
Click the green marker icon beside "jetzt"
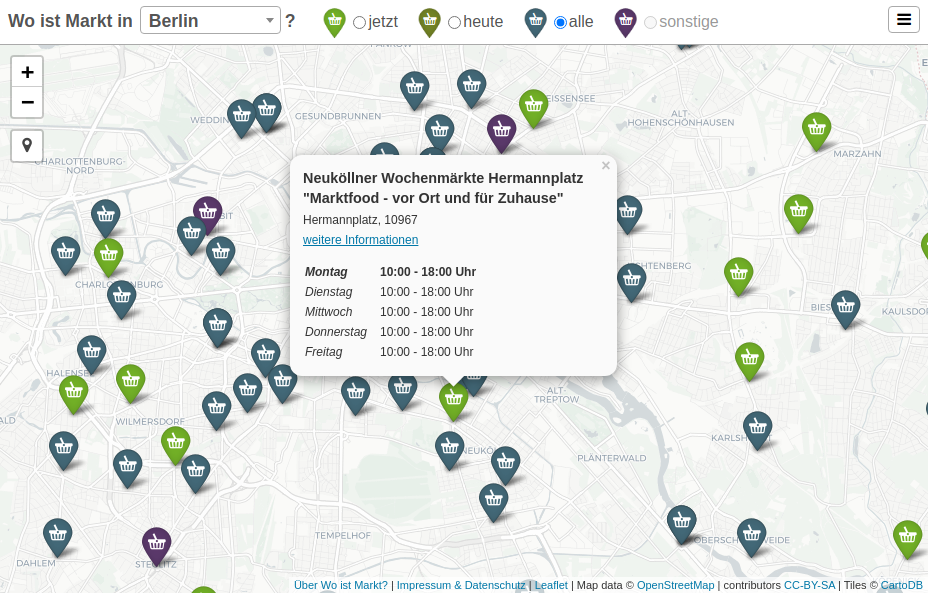[x=334, y=21]
